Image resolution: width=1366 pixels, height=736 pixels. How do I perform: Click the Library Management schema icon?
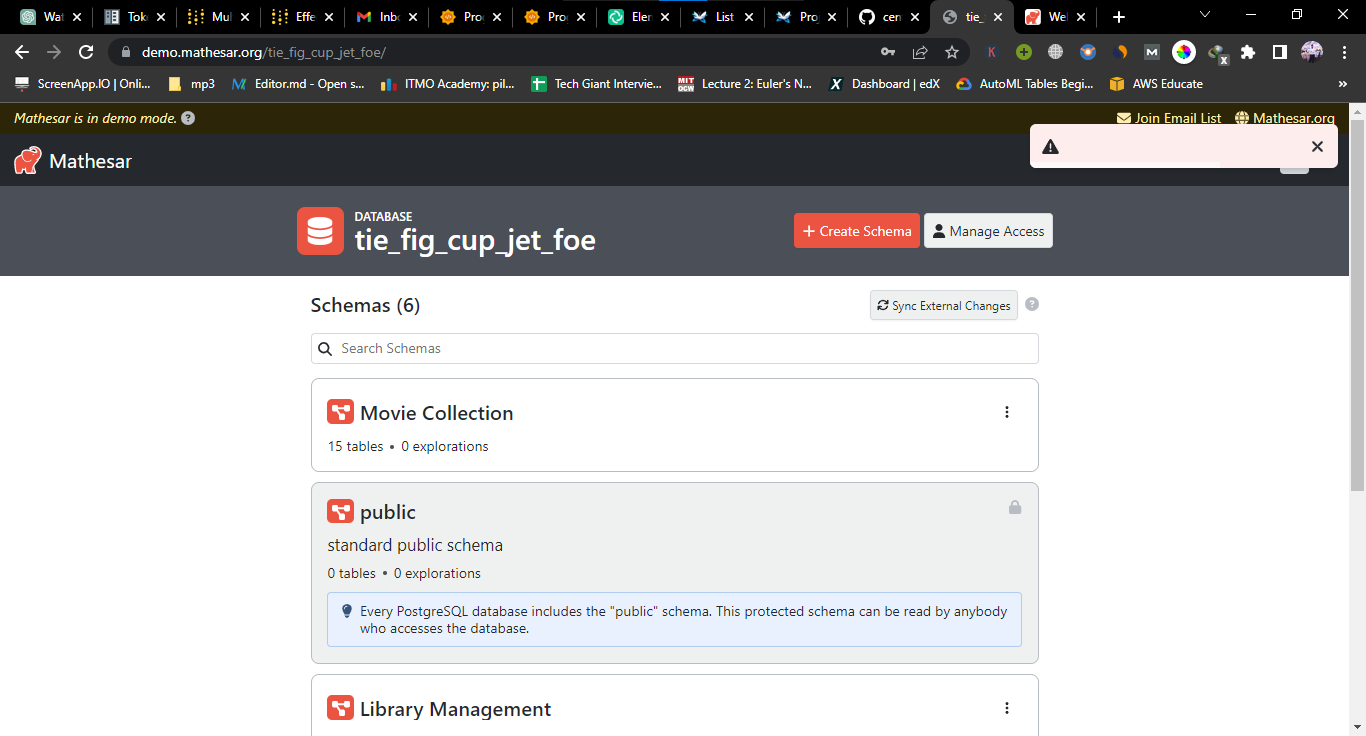[340, 708]
